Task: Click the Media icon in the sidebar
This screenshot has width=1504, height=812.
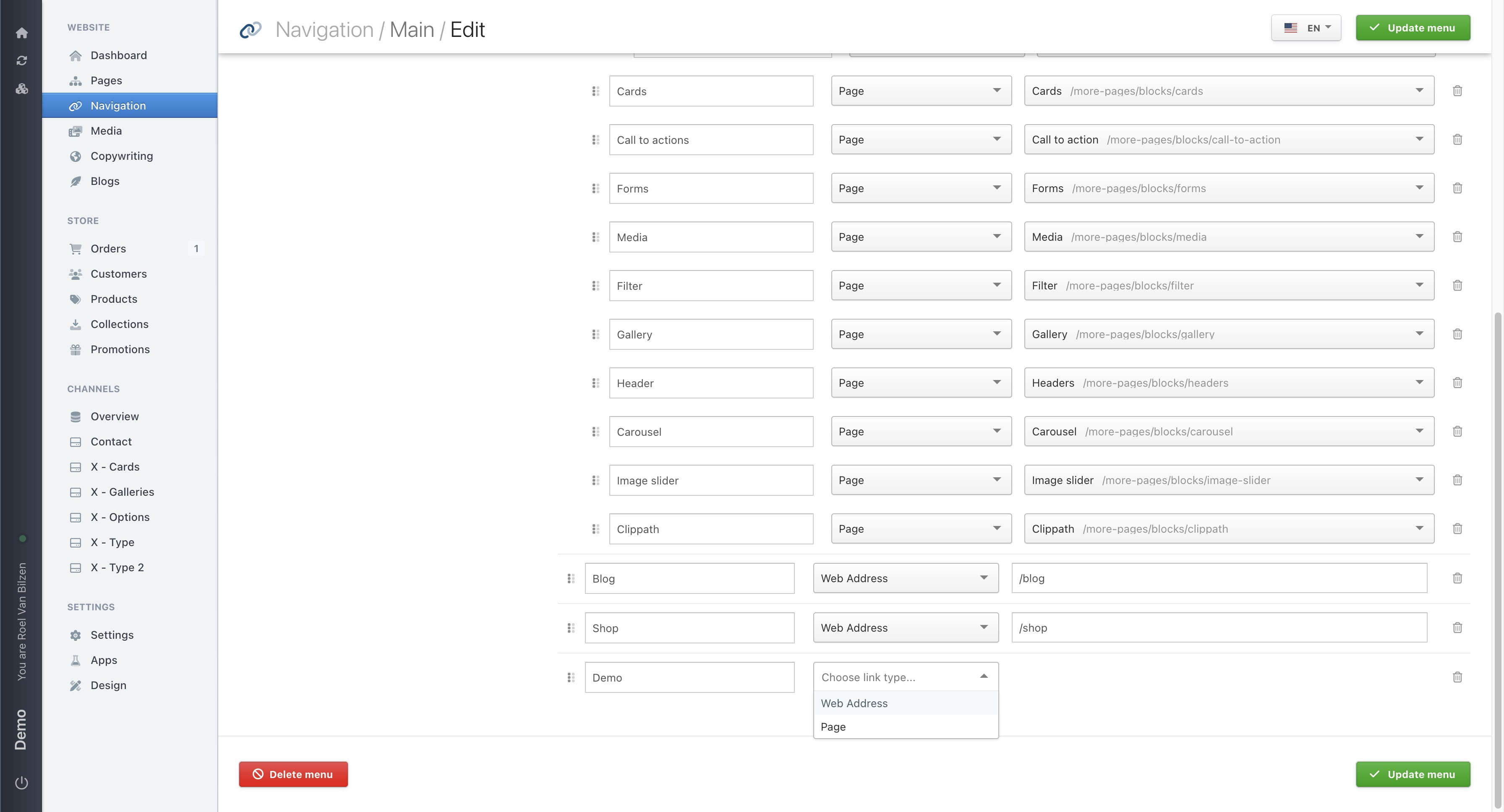Action: coord(76,131)
